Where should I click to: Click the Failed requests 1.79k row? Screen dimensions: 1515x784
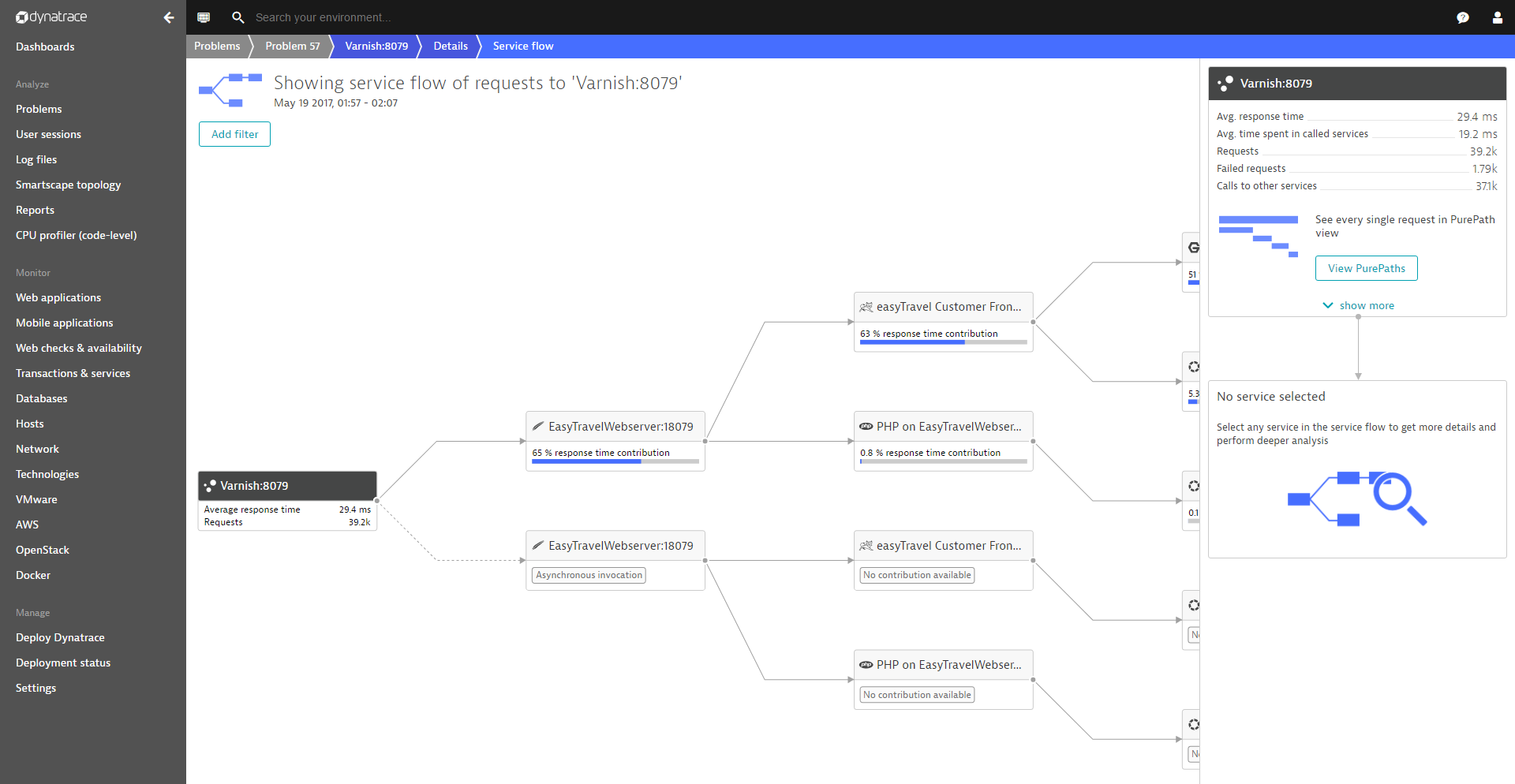pos(1357,169)
